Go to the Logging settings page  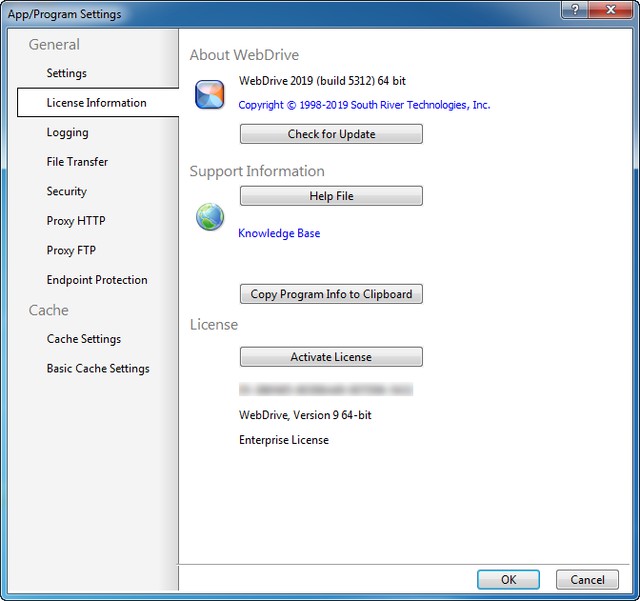(x=67, y=132)
